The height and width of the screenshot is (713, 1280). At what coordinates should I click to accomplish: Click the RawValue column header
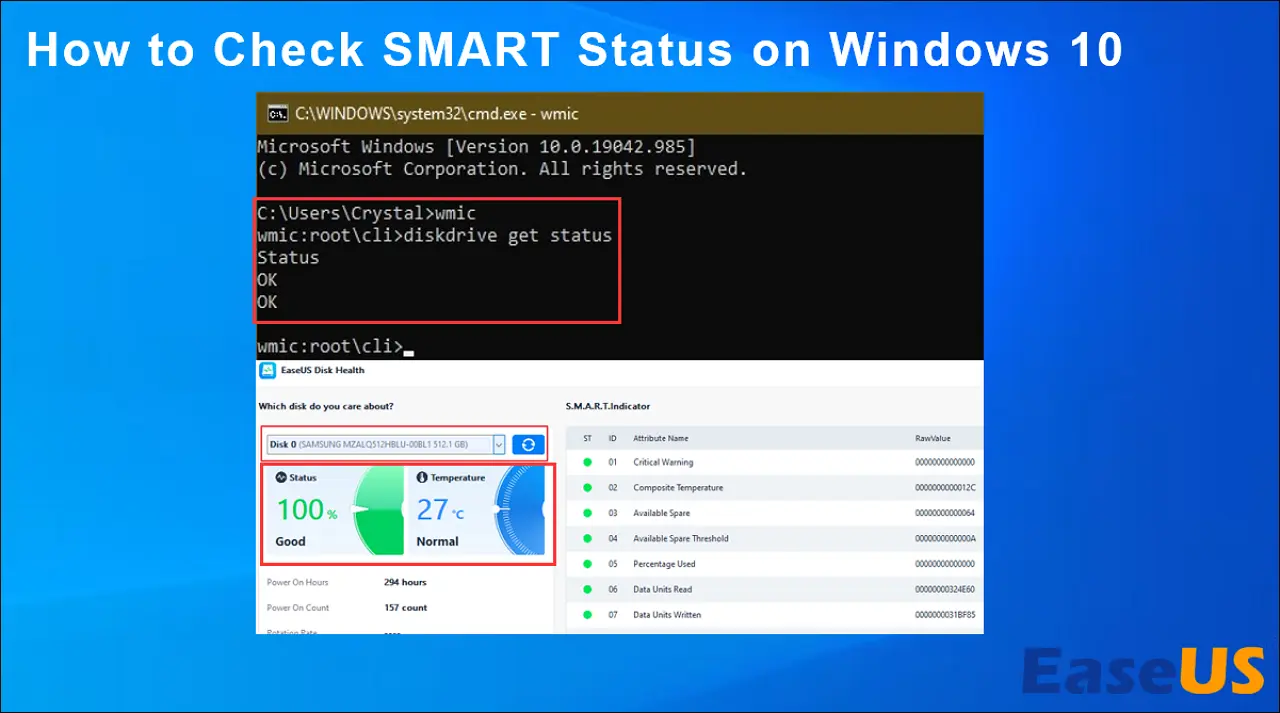pyautogui.click(x=933, y=438)
